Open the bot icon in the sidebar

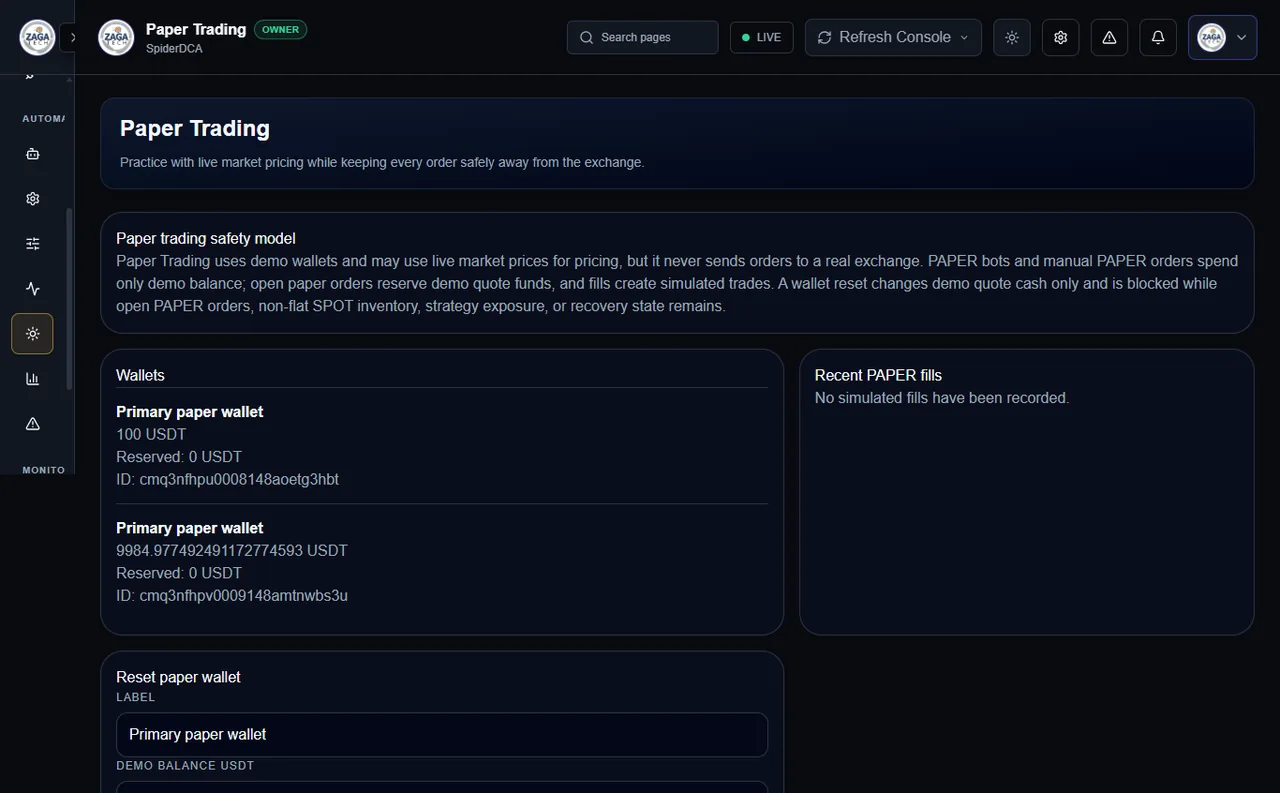pos(32,154)
